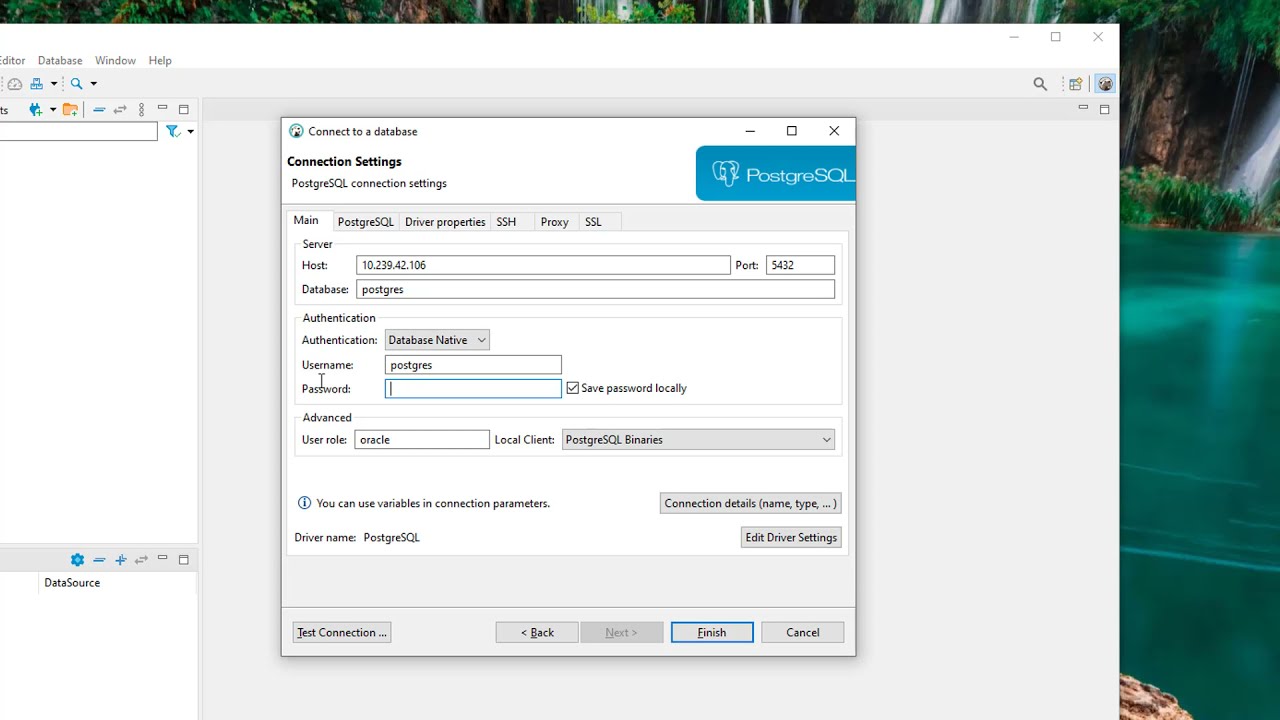This screenshot has height=720, width=1280.
Task: Open the Window menu
Action: click(x=115, y=60)
